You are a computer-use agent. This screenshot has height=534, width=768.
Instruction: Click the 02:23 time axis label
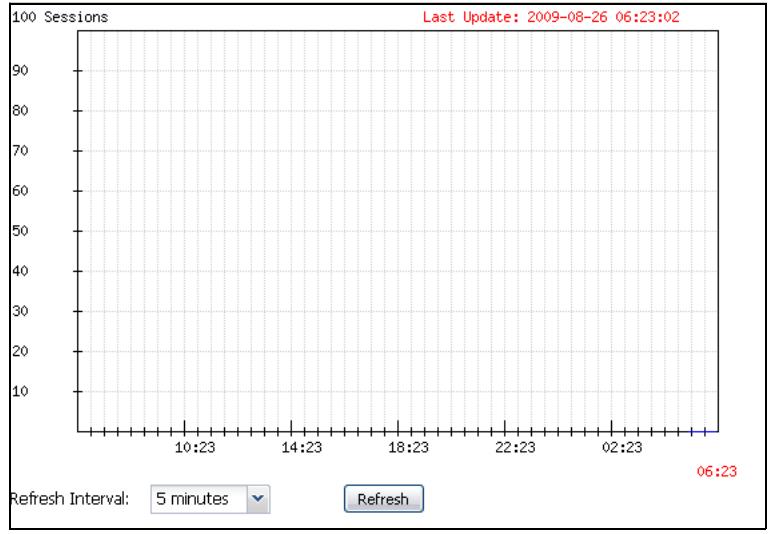[622, 448]
